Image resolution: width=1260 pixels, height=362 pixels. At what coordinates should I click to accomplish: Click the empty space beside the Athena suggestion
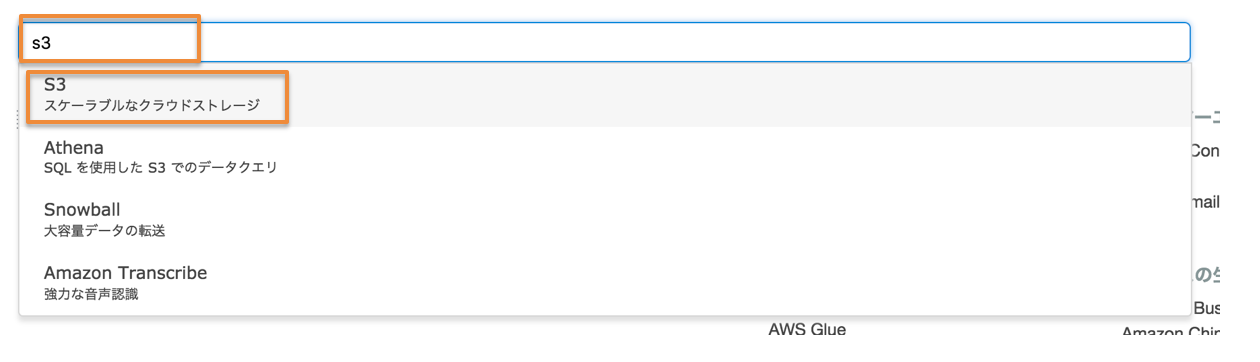click(740, 158)
